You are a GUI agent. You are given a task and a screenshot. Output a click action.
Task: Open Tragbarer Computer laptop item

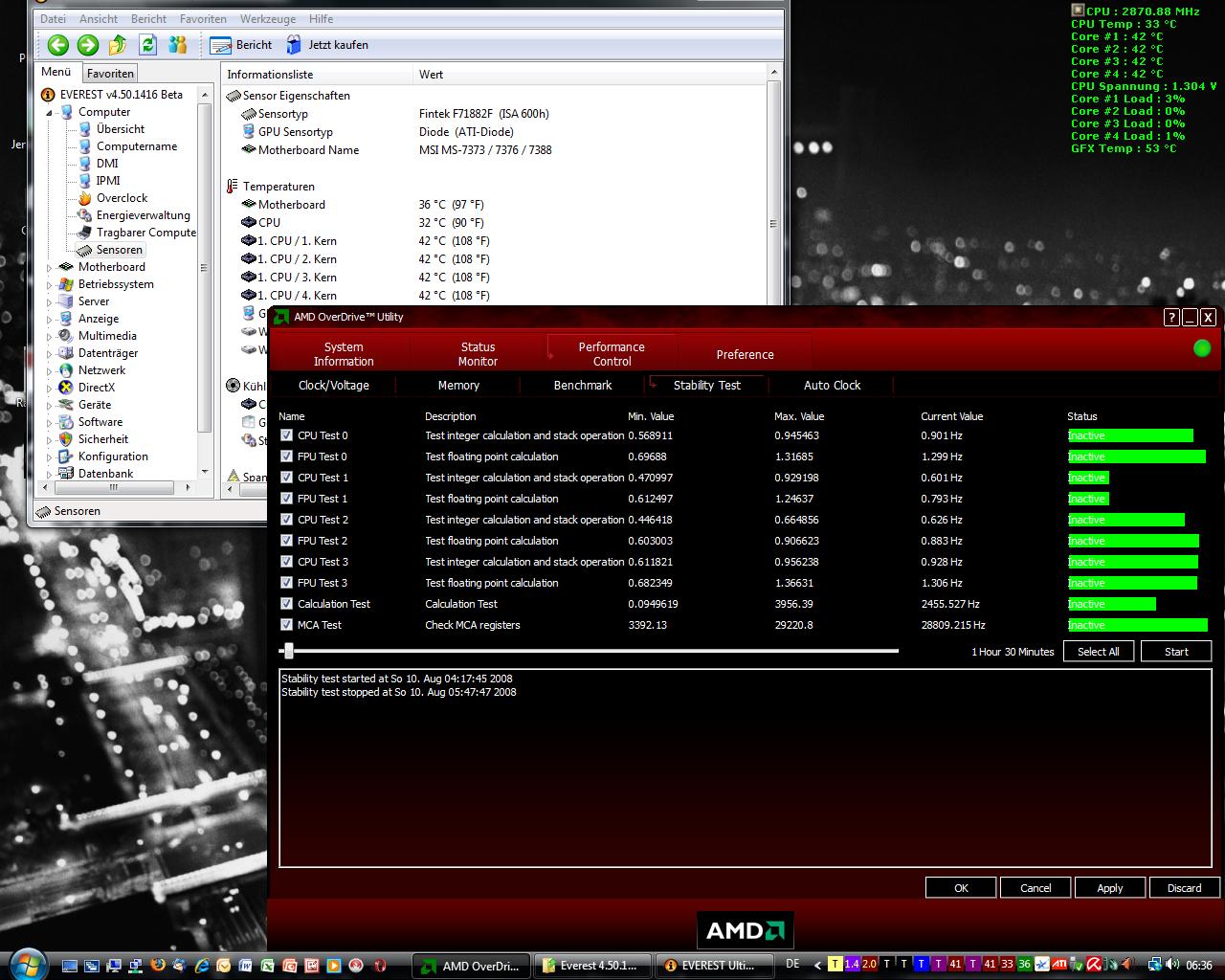pyautogui.click(x=137, y=233)
